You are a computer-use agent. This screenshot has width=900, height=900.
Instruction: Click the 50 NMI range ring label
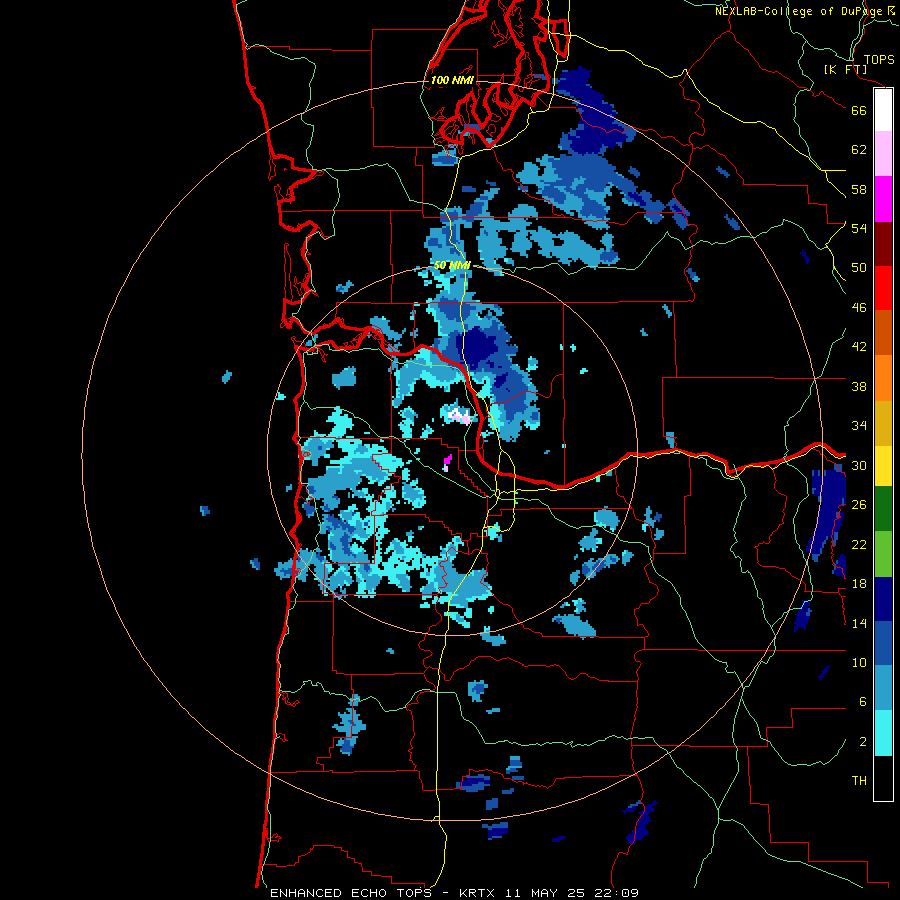point(452,265)
